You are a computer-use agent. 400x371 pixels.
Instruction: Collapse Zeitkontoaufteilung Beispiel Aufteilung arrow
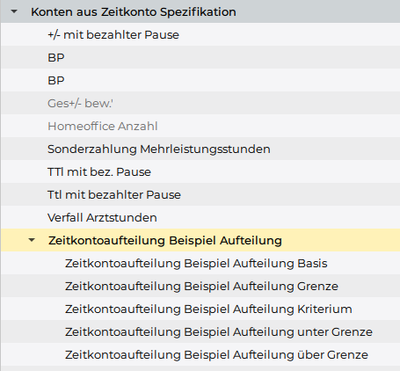[x=32, y=240]
